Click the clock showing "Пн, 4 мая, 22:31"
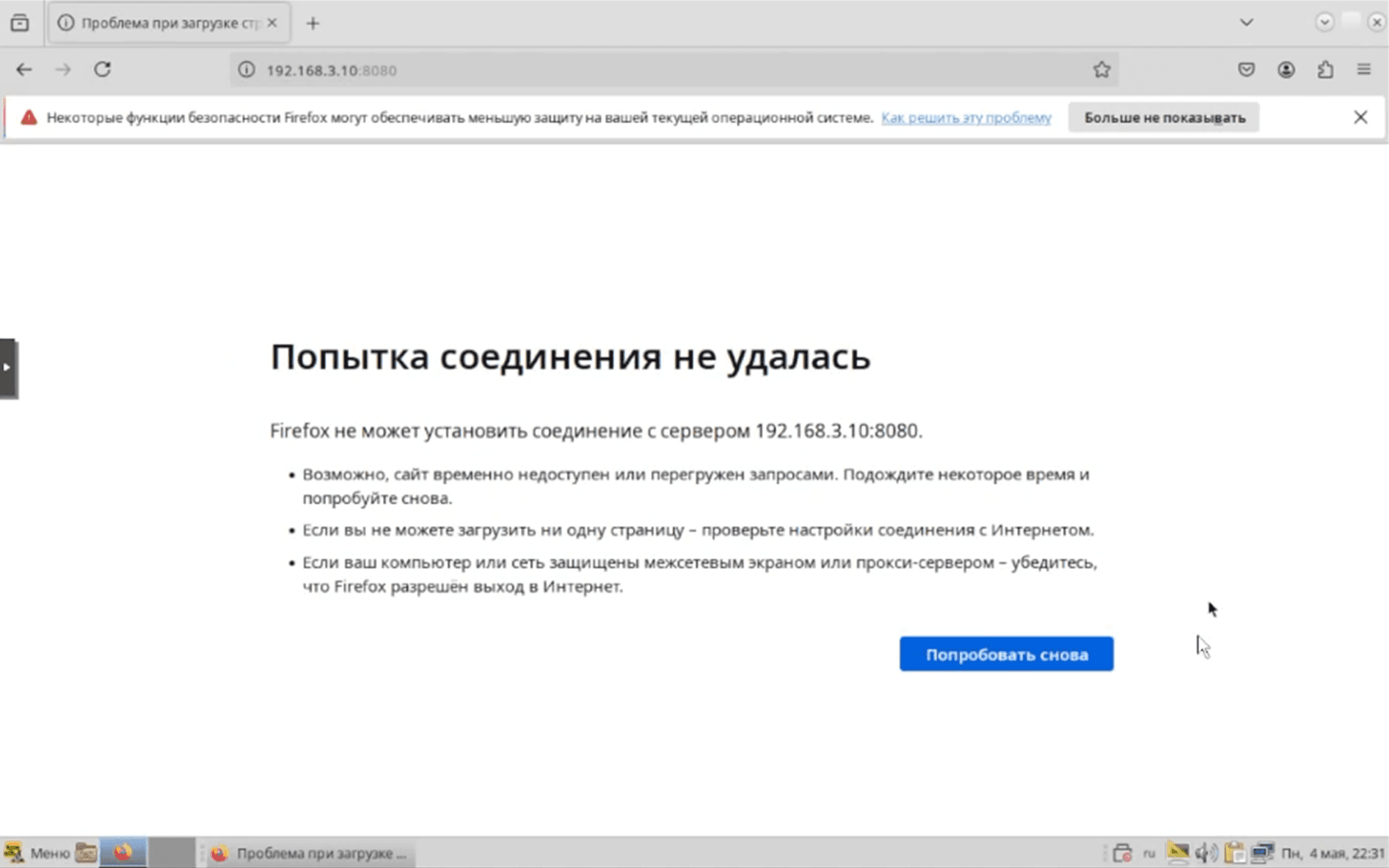This screenshot has height=868, width=1389. [x=1333, y=853]
